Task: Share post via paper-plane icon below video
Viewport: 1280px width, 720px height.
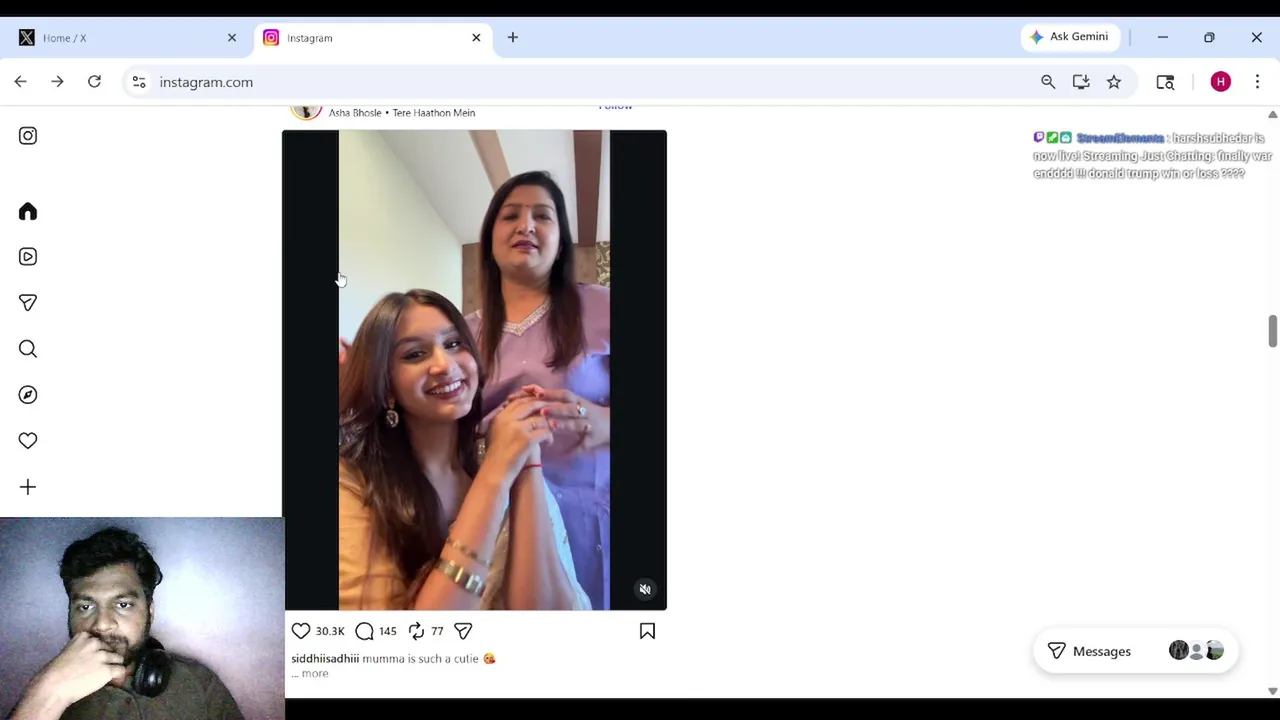Action: (463, 631)
